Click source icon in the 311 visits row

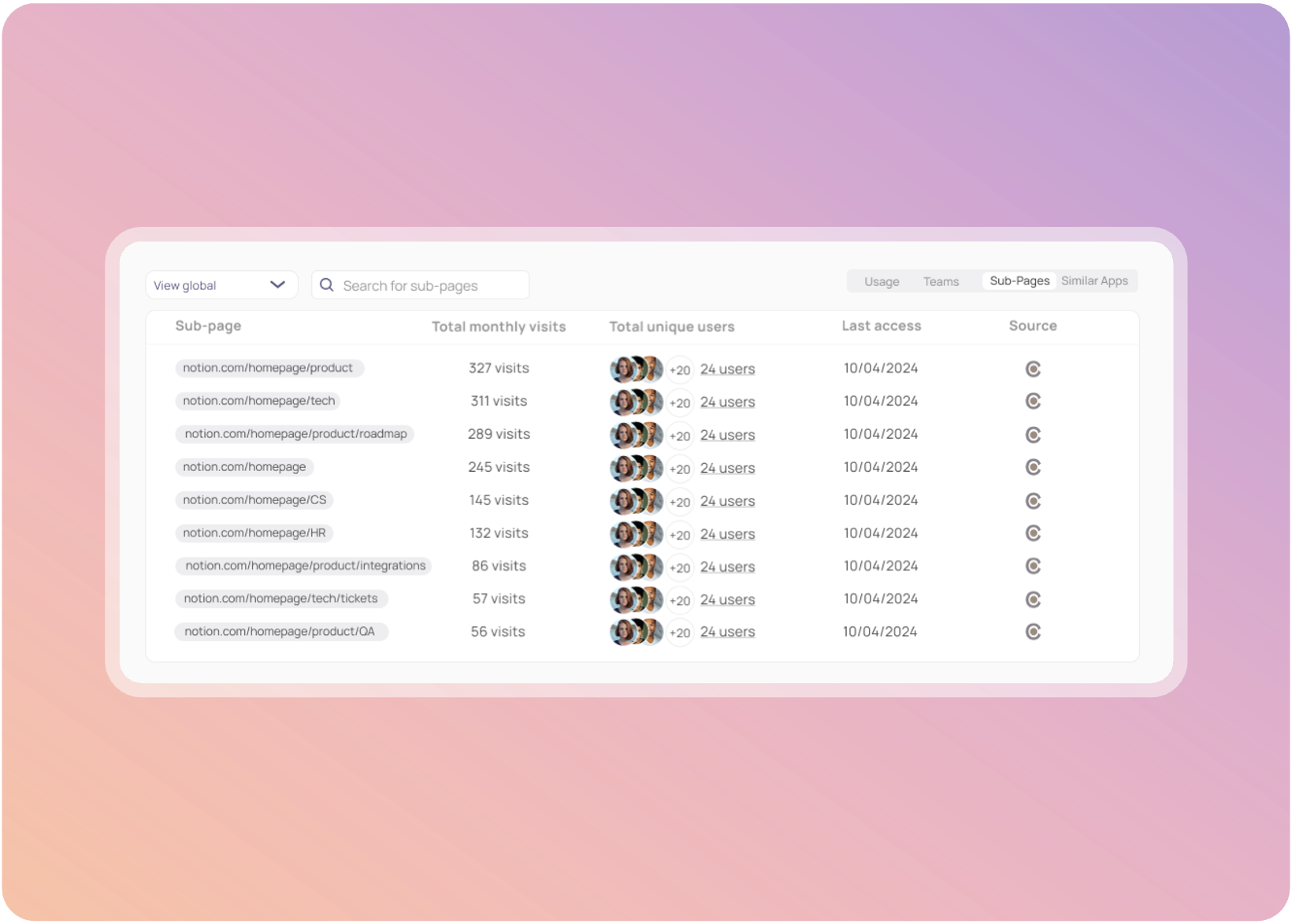(x=1033, y=402)
